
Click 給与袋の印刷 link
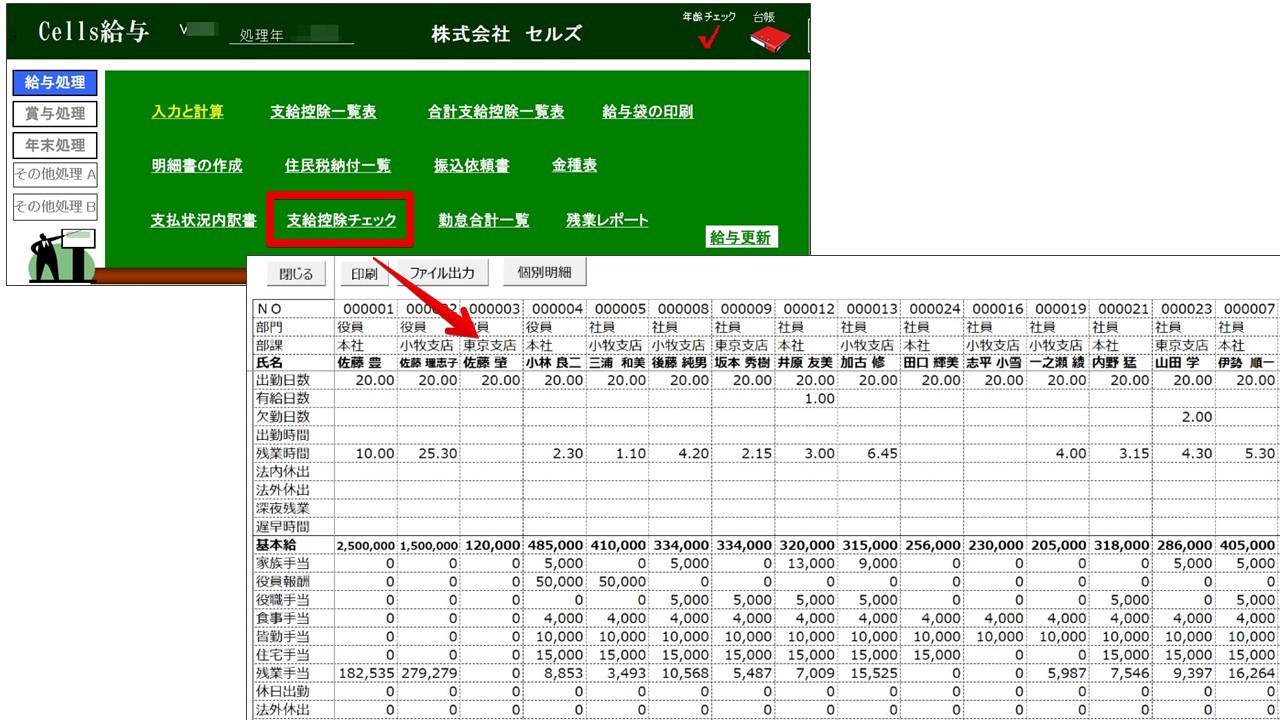coord(647,112)
